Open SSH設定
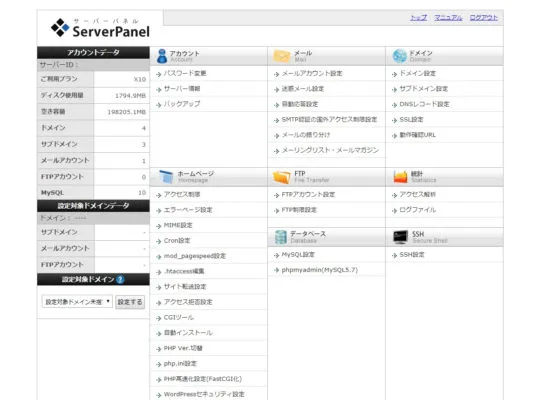The height and width of the screenshot is (400, 538). coord(412,255)
